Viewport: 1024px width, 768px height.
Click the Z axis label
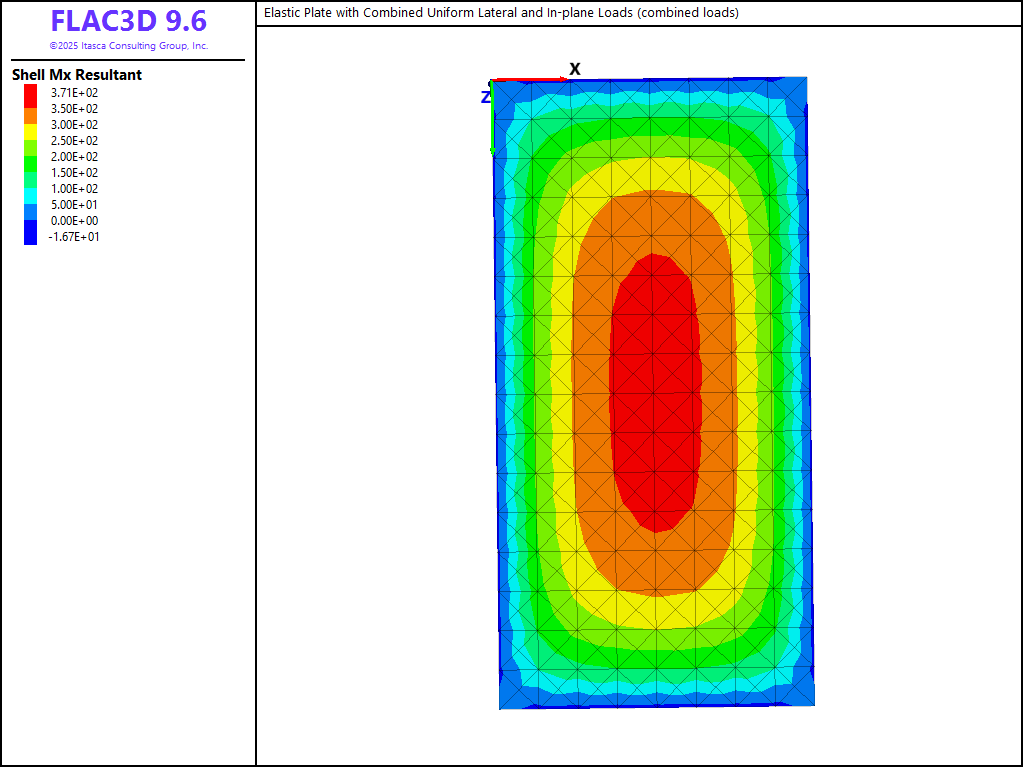485,97
